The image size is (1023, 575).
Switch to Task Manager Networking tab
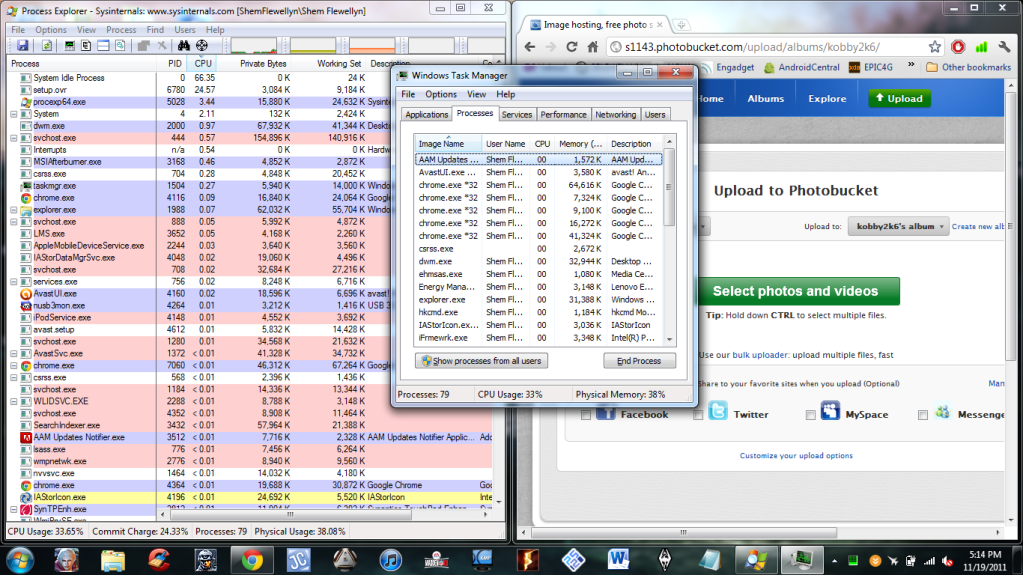point(615,115)
